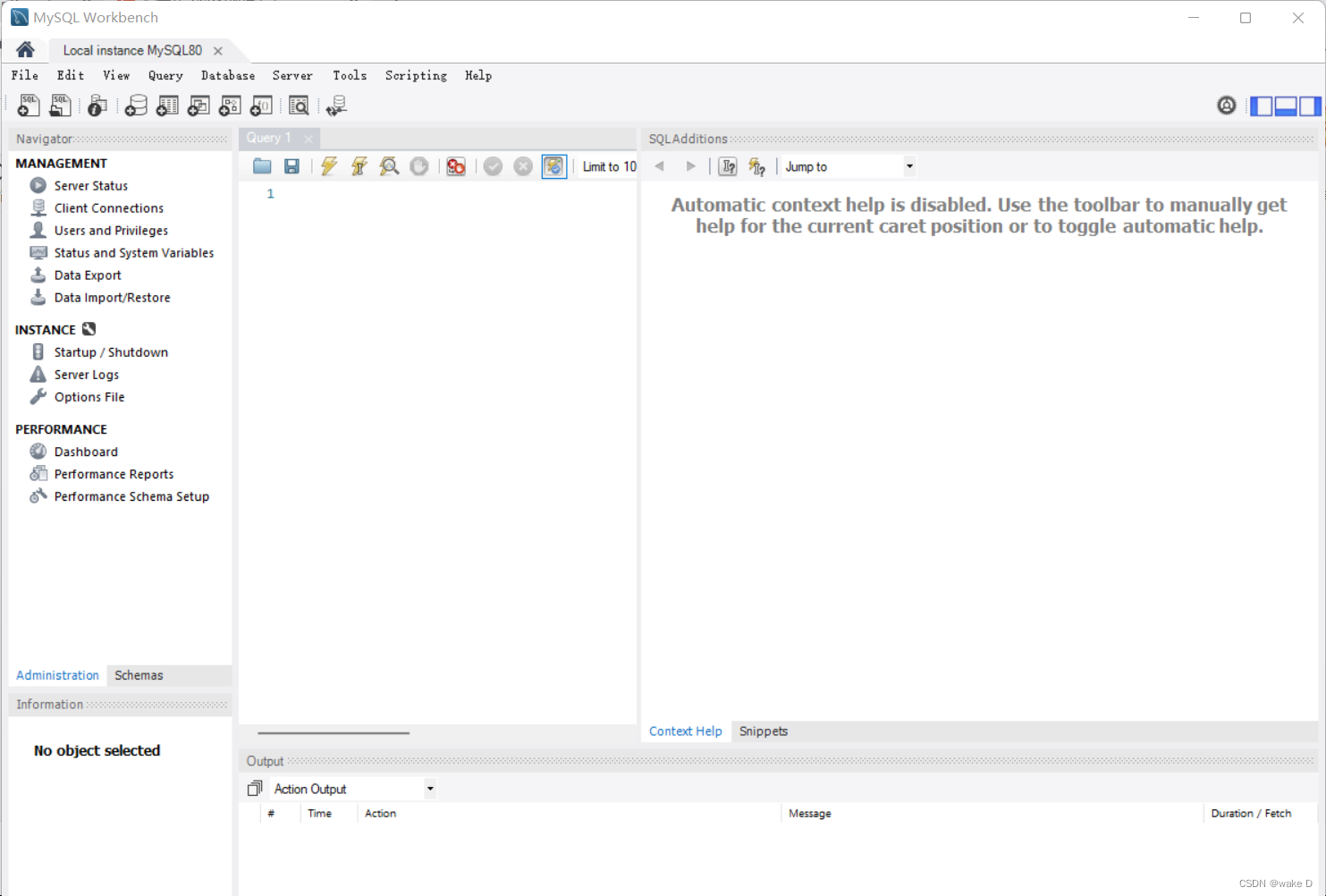This screenshot has width=1326, height=896.
Task: Execute the query with lightning bolt icon
Action: [x=329, y=166]
